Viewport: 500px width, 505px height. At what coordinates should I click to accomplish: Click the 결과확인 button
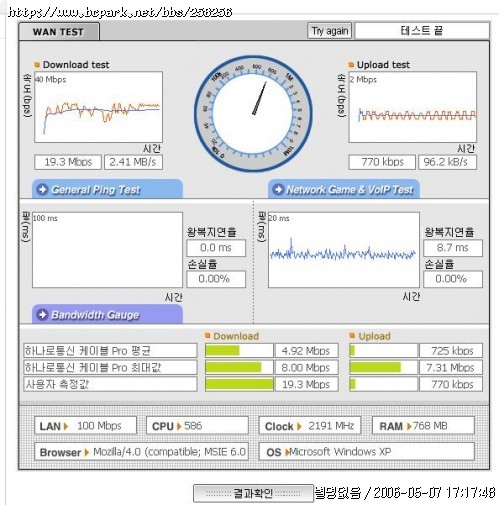[253, 493]
